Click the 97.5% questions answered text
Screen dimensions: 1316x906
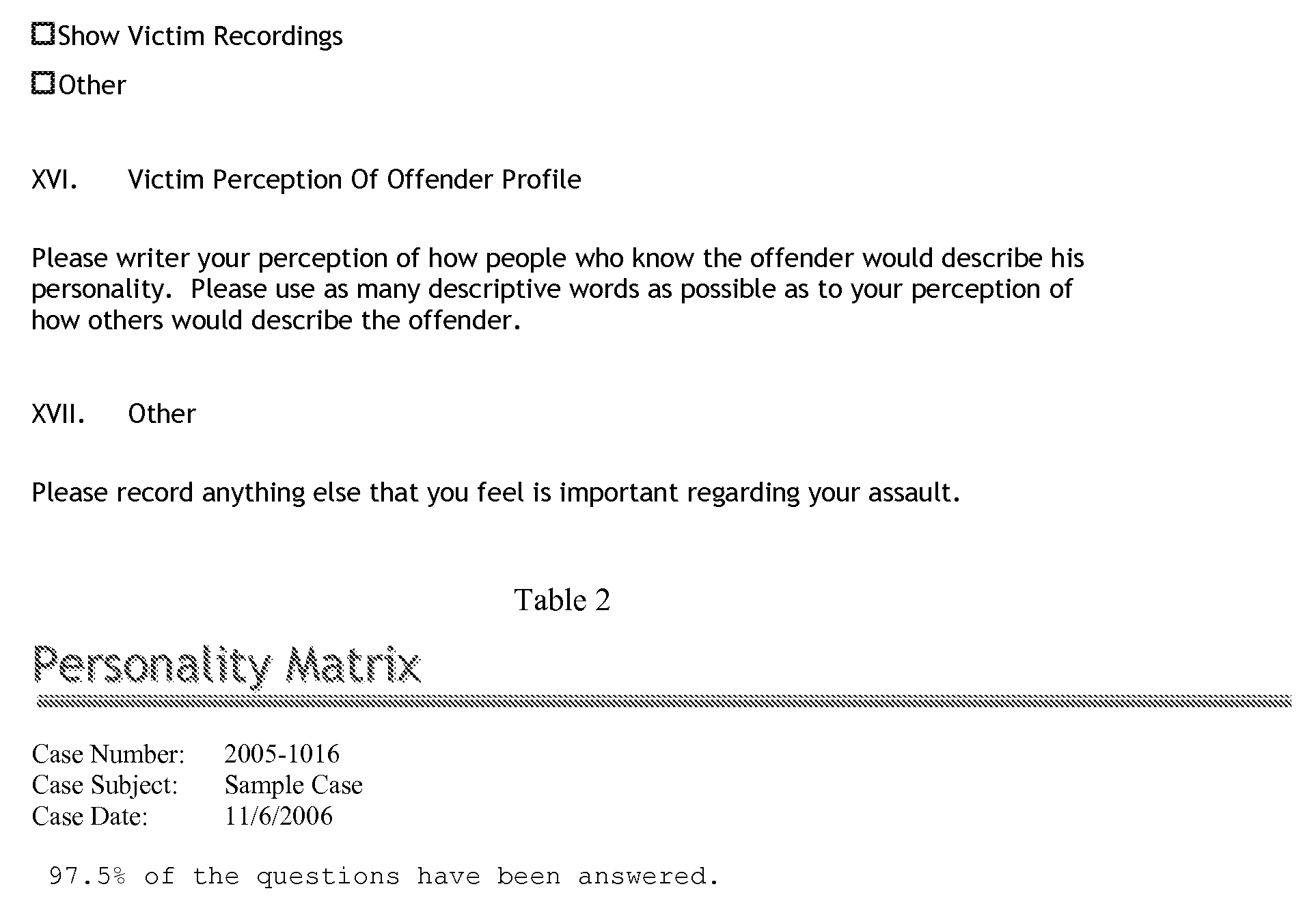tap(384, 876)
